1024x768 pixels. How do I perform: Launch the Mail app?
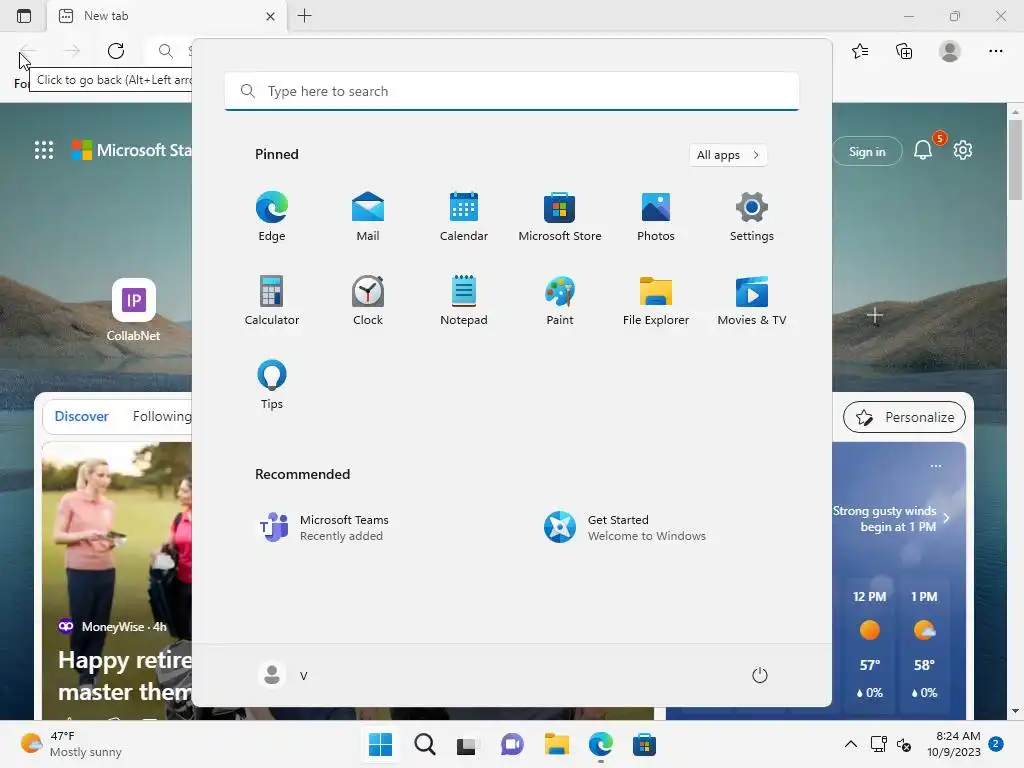[368, 217]
